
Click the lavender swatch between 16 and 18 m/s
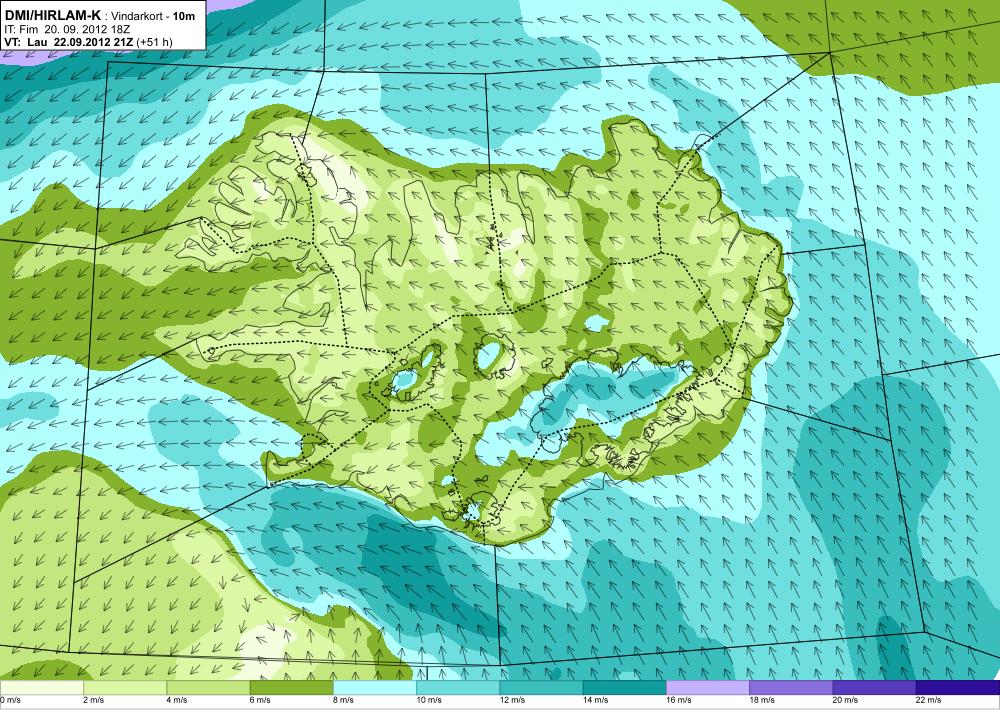(x=708, y=688)
